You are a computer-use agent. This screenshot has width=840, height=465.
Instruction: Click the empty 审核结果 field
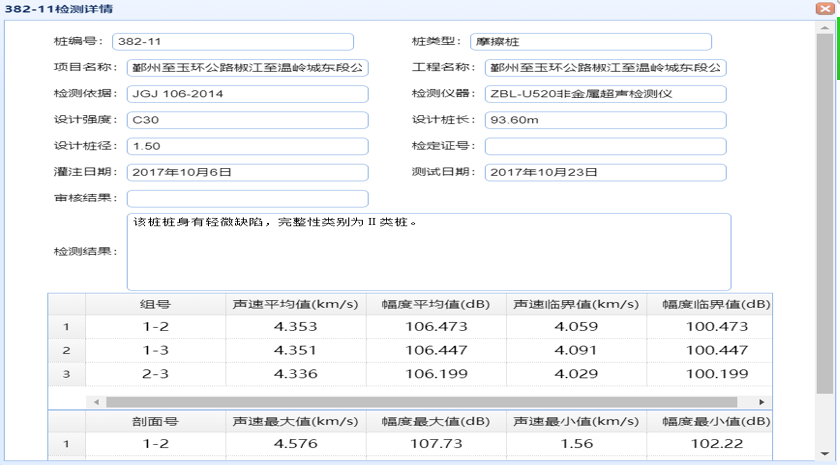coord(248,198)
